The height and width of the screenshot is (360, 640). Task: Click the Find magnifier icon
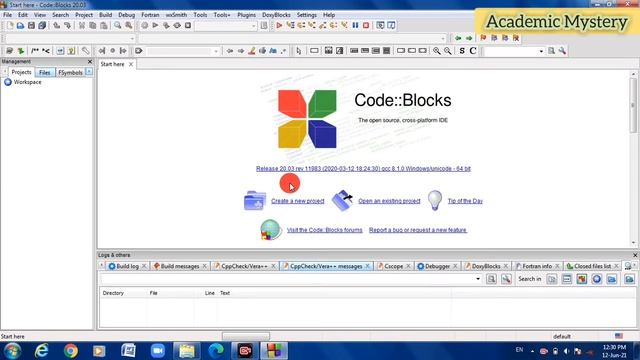tap(118, 25)
